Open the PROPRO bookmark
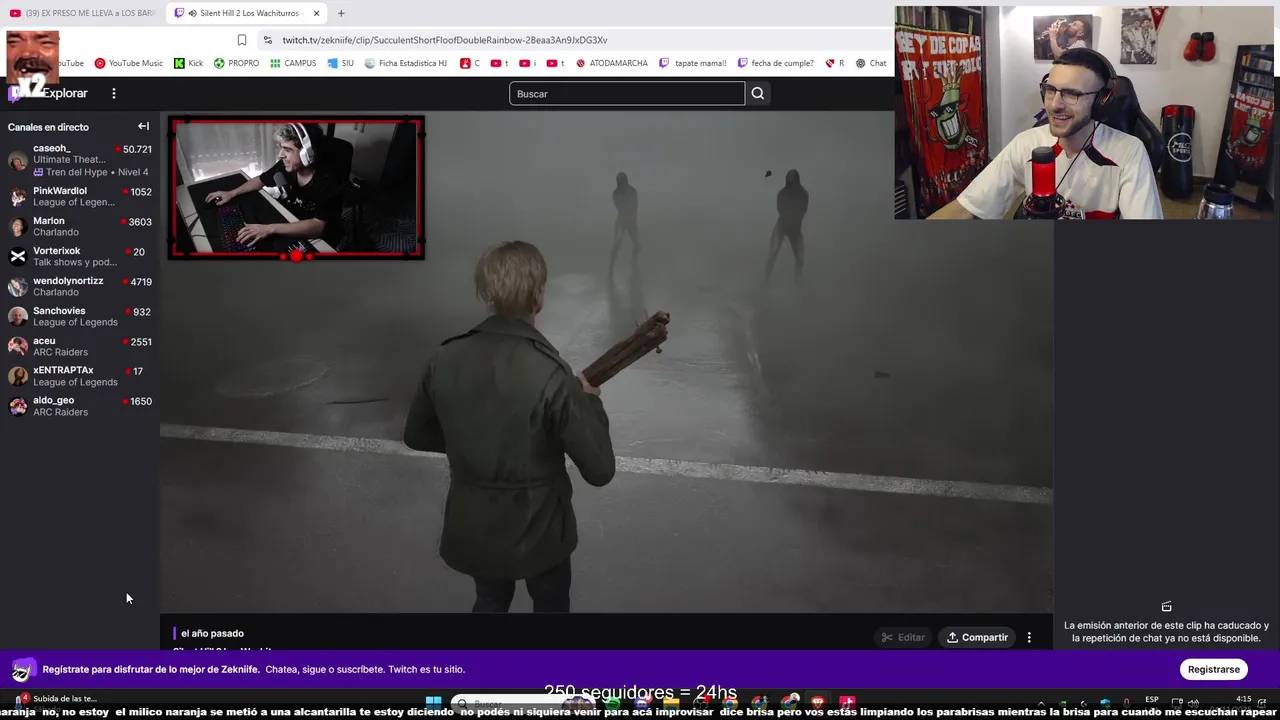The height and width of the screenshot is (720, 1280). [236, 63]
